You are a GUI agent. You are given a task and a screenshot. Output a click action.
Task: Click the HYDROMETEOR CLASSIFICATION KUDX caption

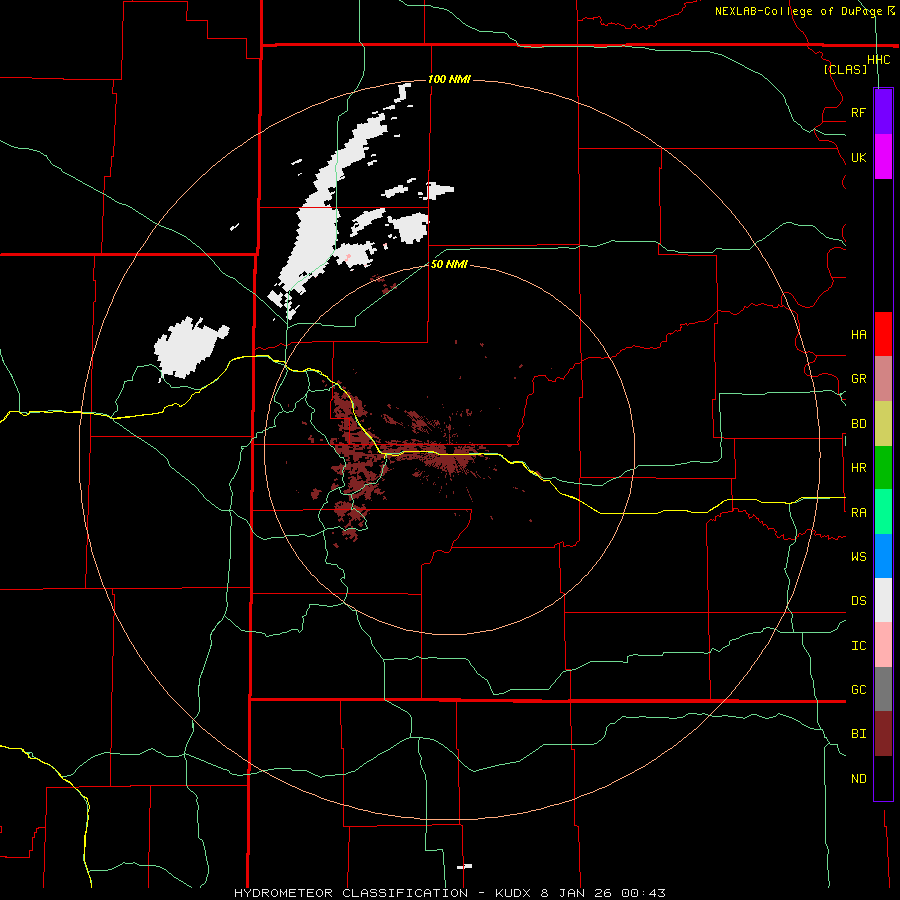pyautogui.click(x=449, y=893)
